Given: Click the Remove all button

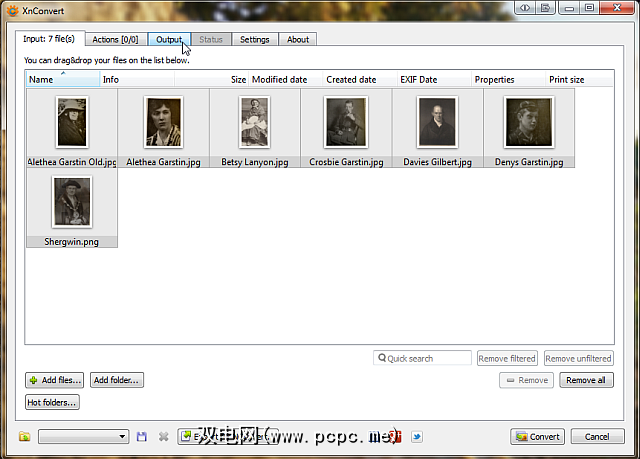Looking at the screenshot, I should click(586, 380).
